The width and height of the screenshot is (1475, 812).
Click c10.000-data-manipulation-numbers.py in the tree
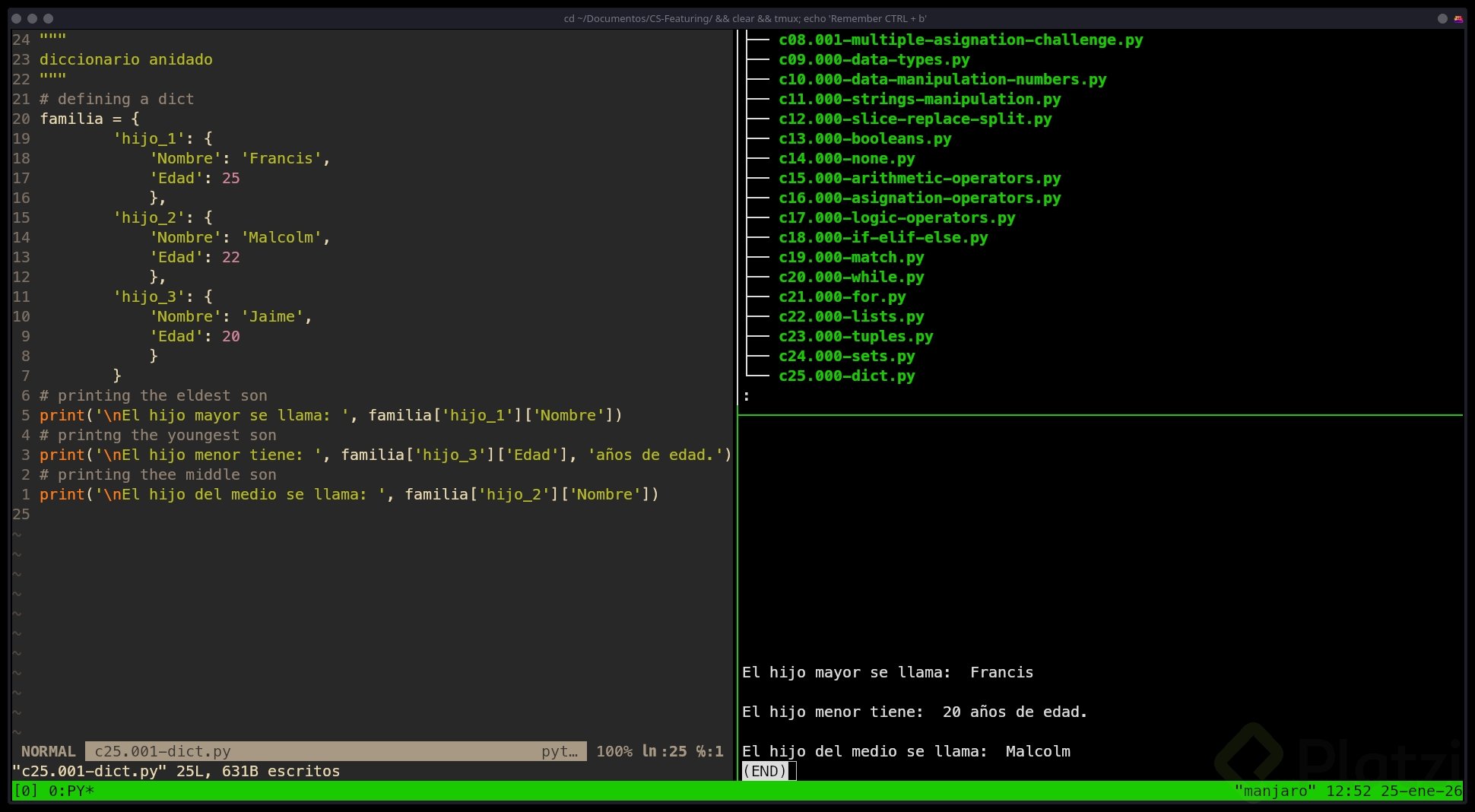click(943, 79)
